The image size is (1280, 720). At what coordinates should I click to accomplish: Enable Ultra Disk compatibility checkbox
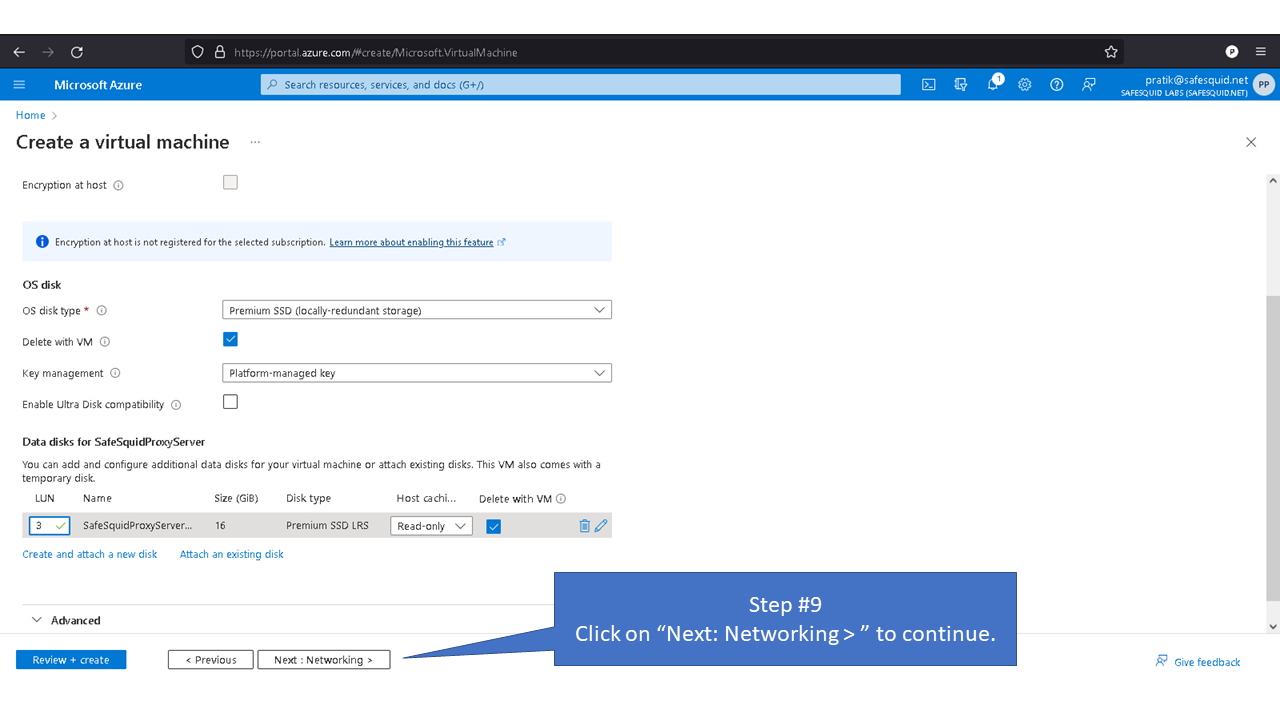230,402
